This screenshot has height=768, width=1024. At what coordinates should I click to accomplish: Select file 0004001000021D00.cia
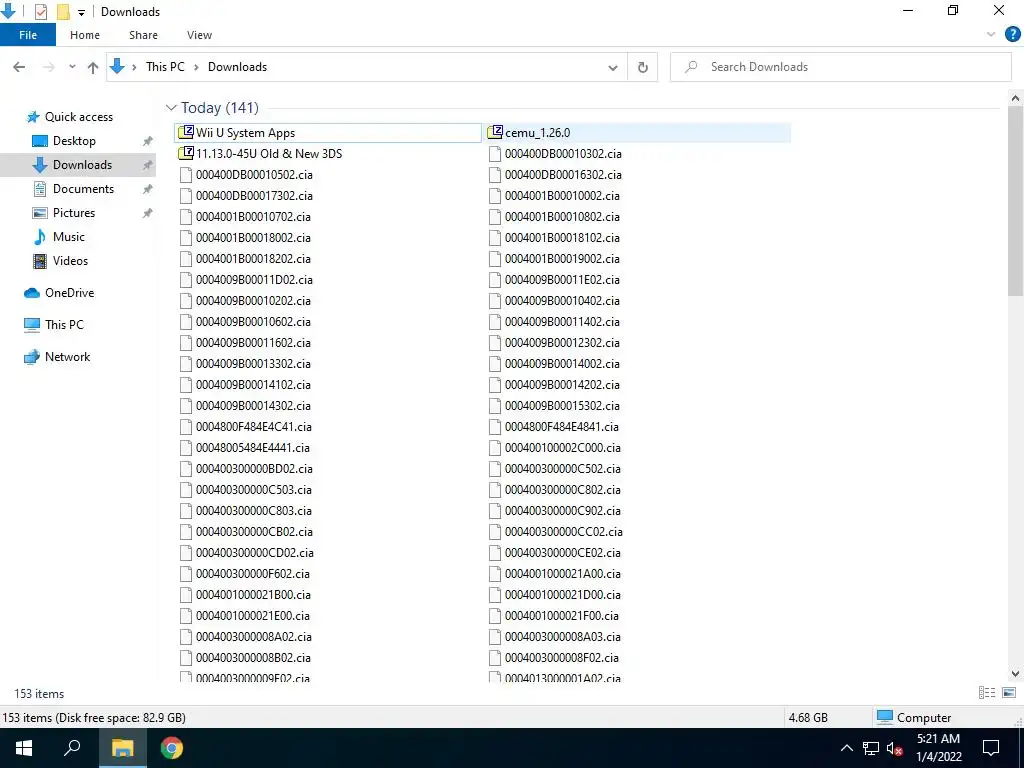[x=555, y=594]
